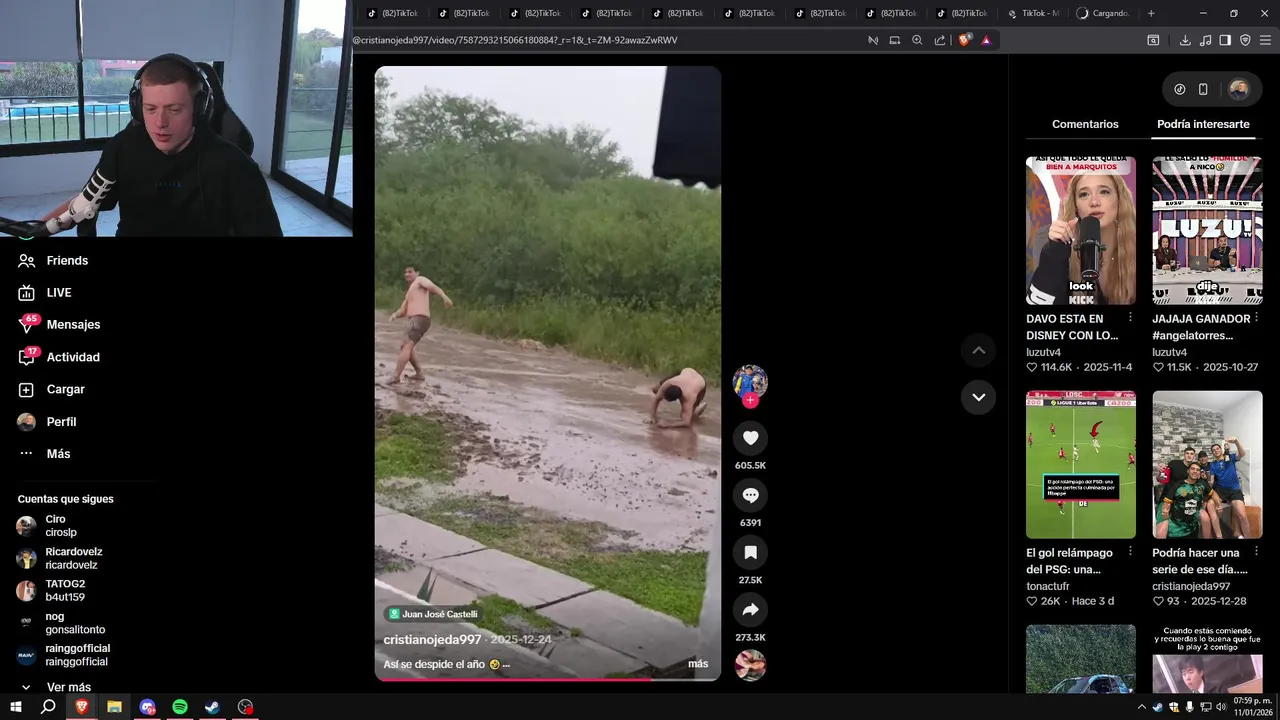This screenshot has height=720, width=1280.
Task: Open the TikTok coins icon in header
Action: pos(1180,89)
